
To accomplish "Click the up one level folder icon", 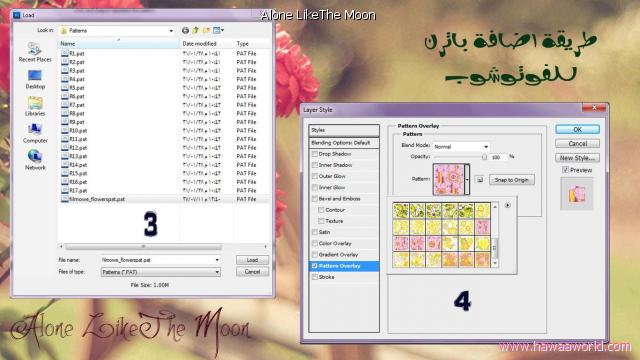I will 196,30.
